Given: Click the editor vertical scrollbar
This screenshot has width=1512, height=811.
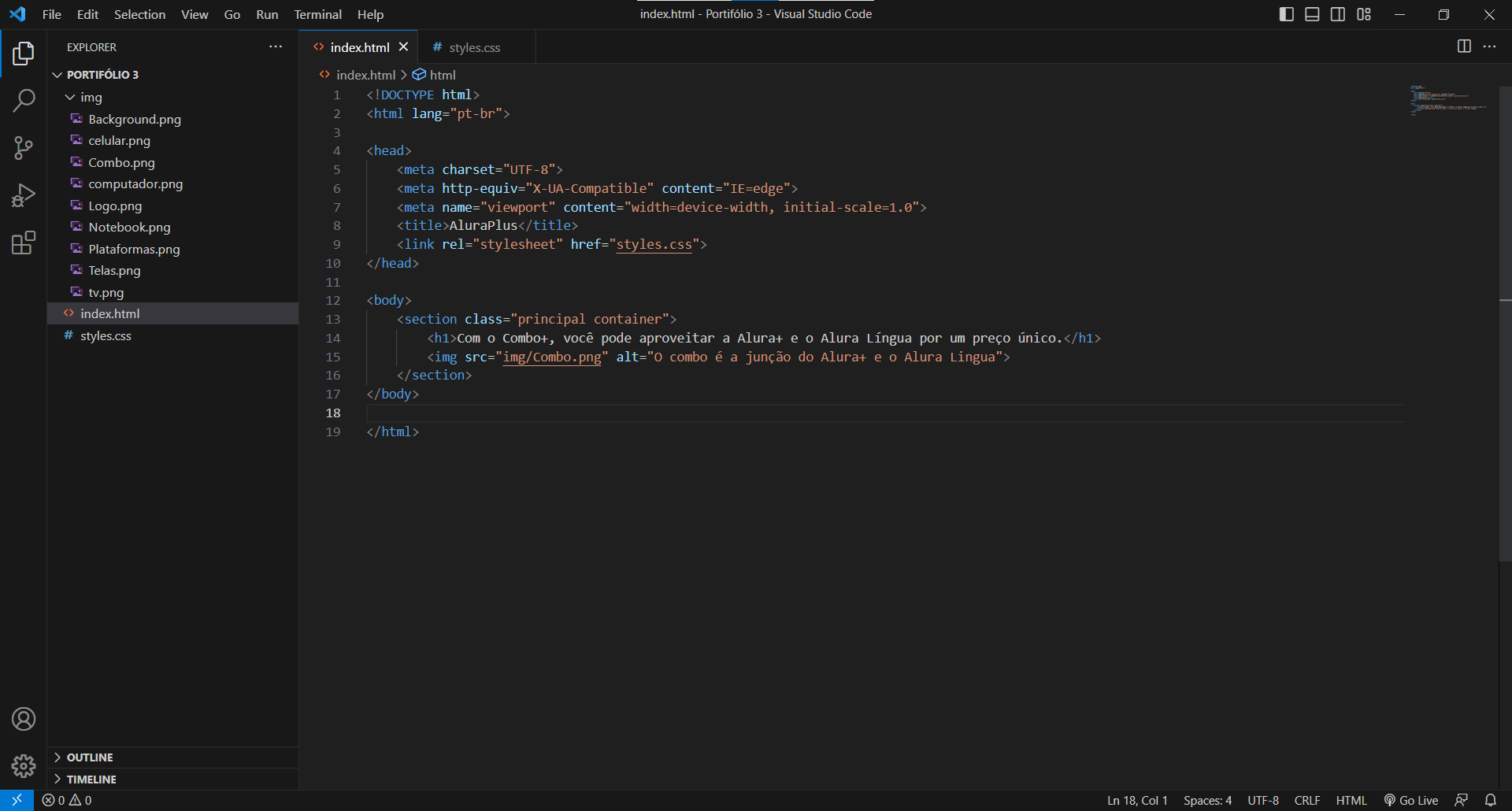Looking at the screenshot, I should 1505,323.
